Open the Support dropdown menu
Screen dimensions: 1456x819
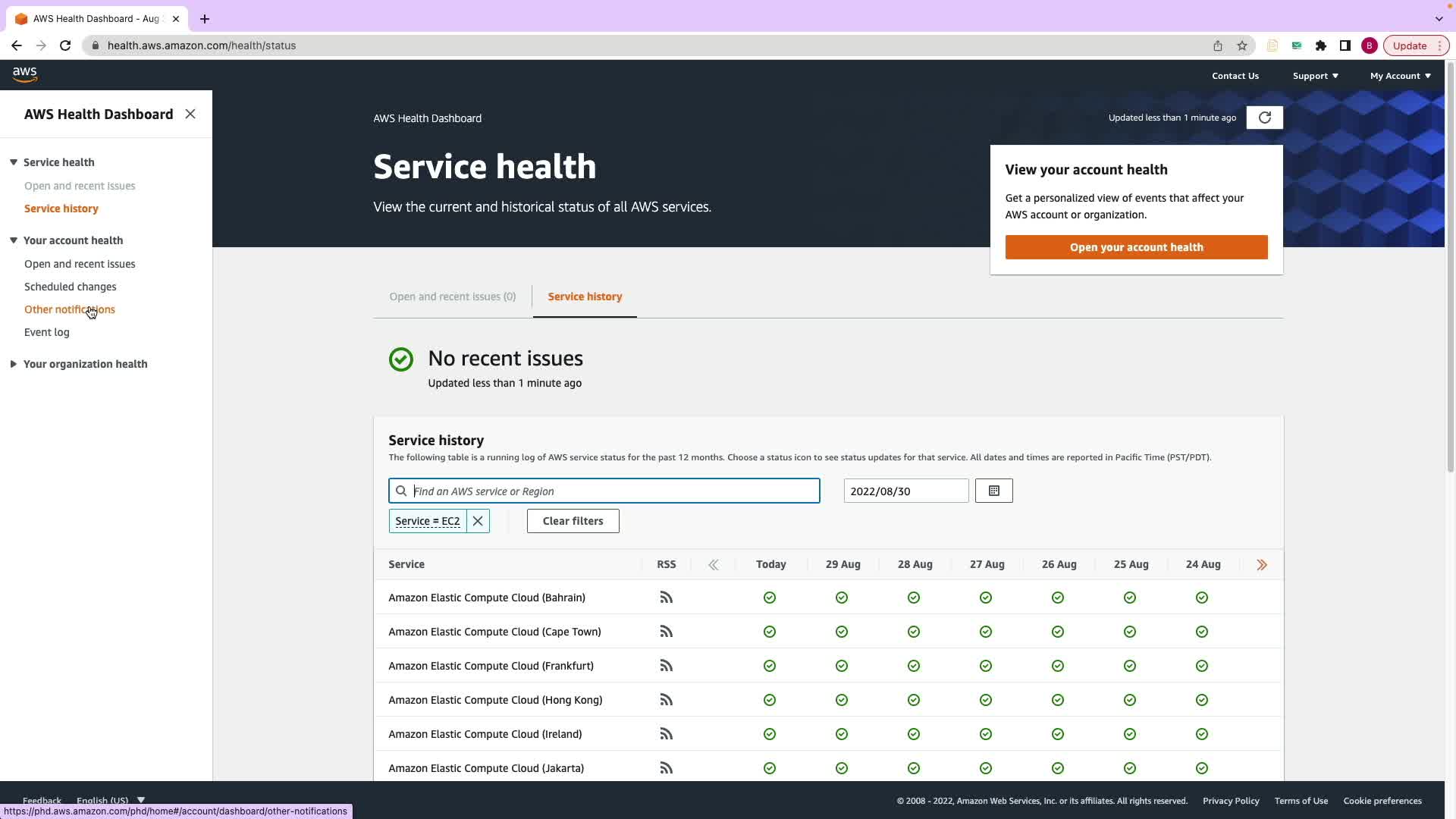click(1315, 76)
